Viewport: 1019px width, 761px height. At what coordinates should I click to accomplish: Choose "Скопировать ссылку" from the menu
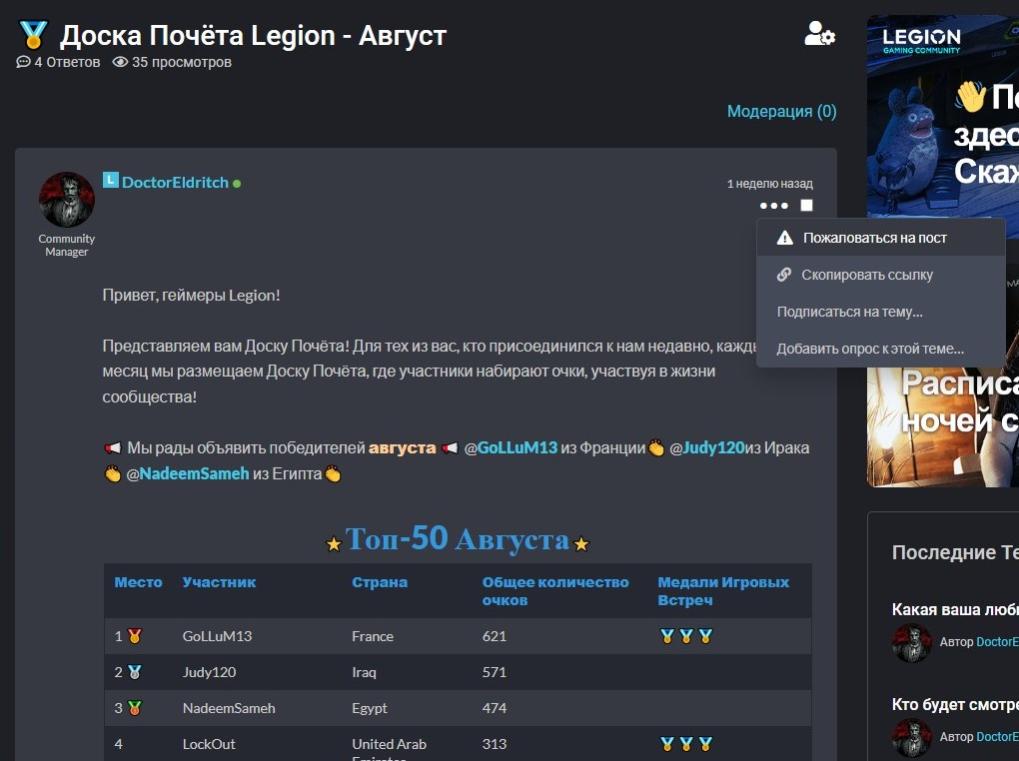tap(866, 275)
